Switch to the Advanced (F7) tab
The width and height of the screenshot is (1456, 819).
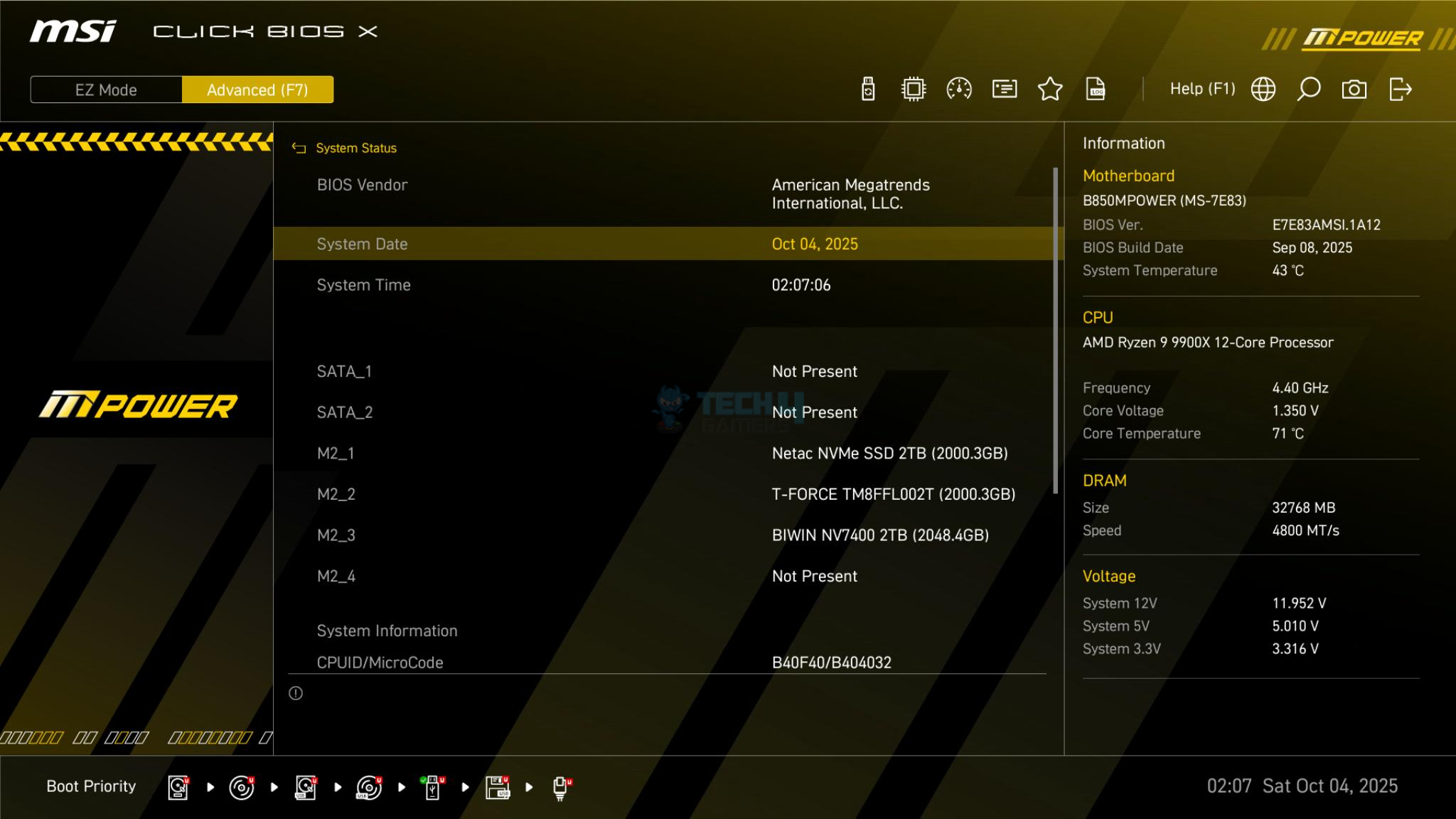257,90
